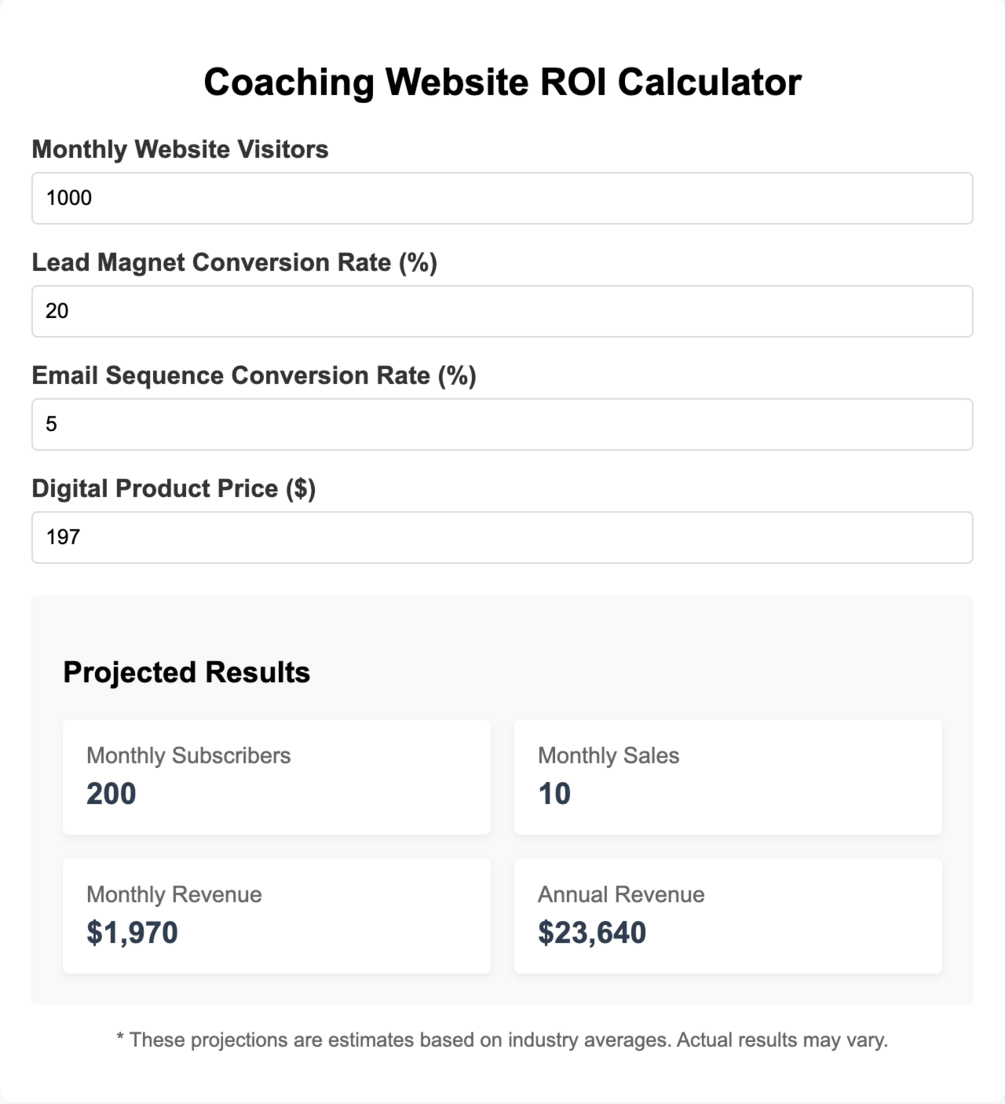Viewport: 1005px width, 1104px height.
Task: Focus the Lead Magnet Conversion Rate field
Action: pyautogui.click(x=502, y=311)
